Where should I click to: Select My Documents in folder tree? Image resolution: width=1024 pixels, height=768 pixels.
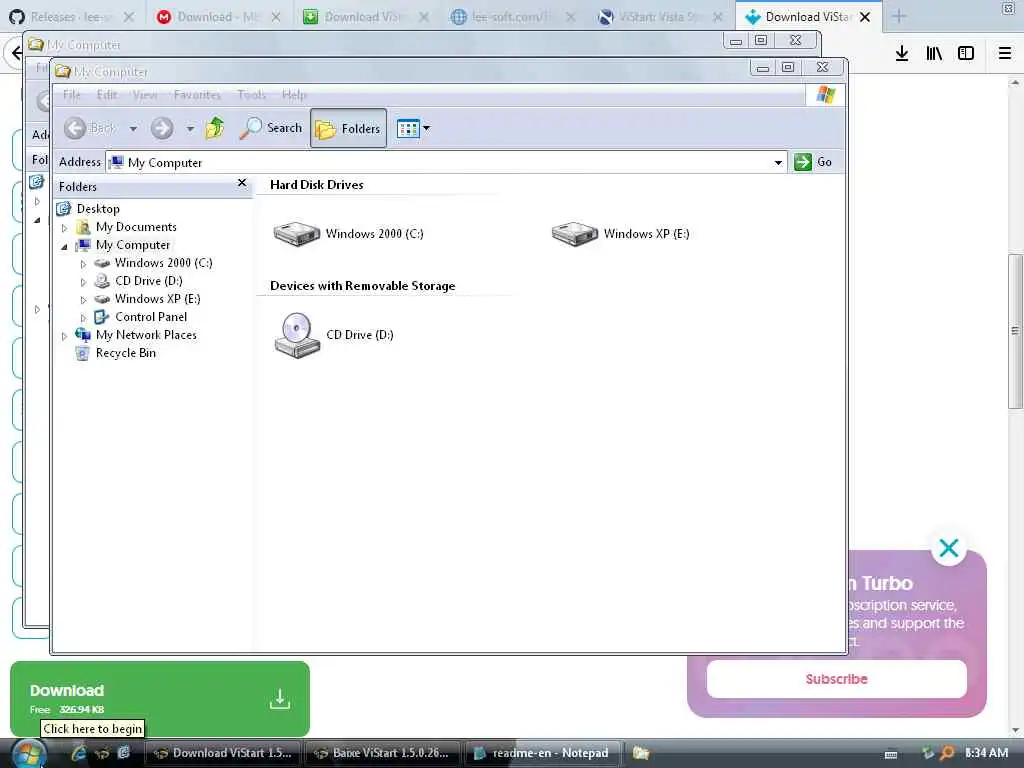136,227
